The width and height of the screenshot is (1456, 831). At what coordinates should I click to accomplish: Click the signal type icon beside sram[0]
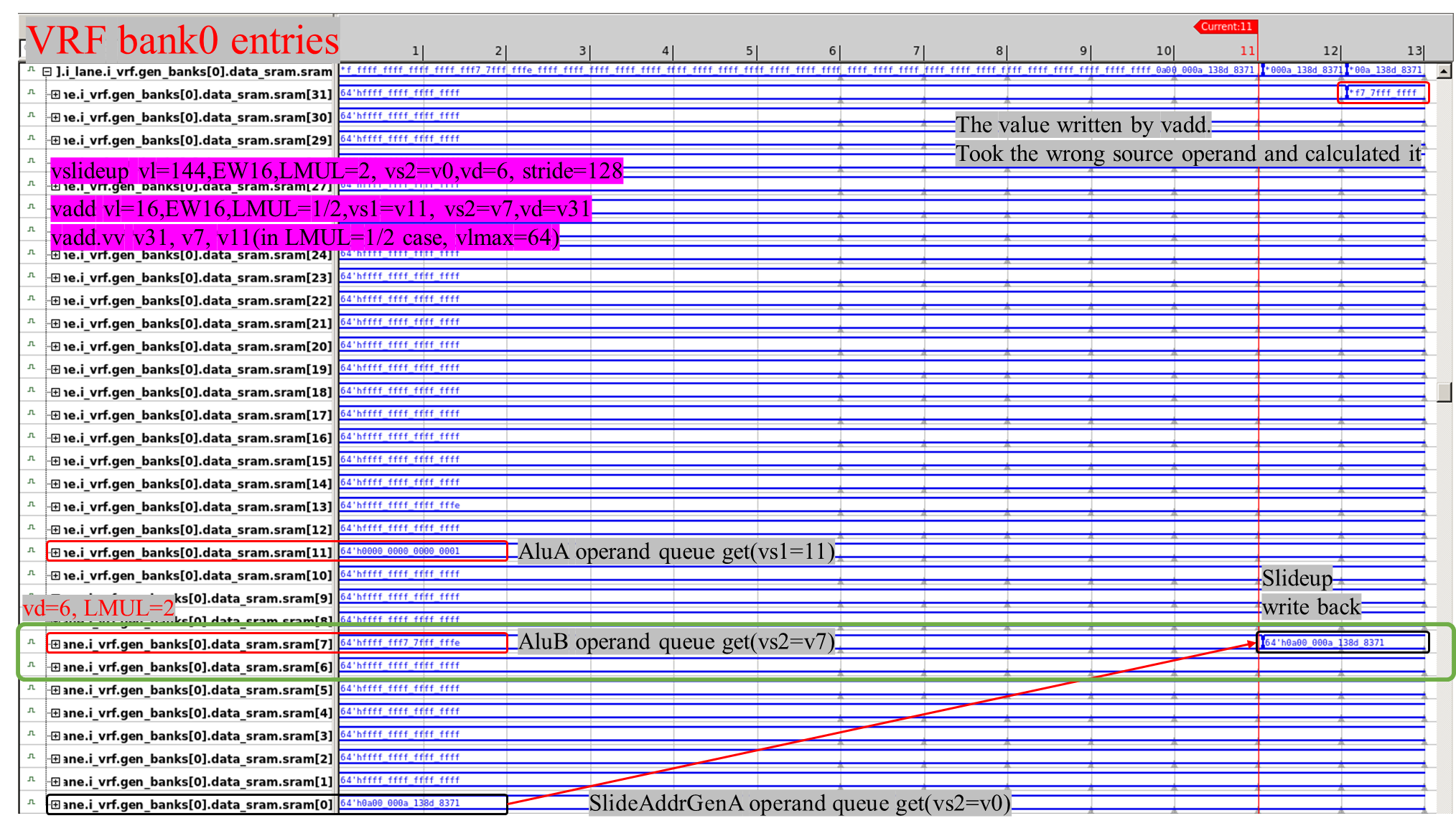[31, 803]
